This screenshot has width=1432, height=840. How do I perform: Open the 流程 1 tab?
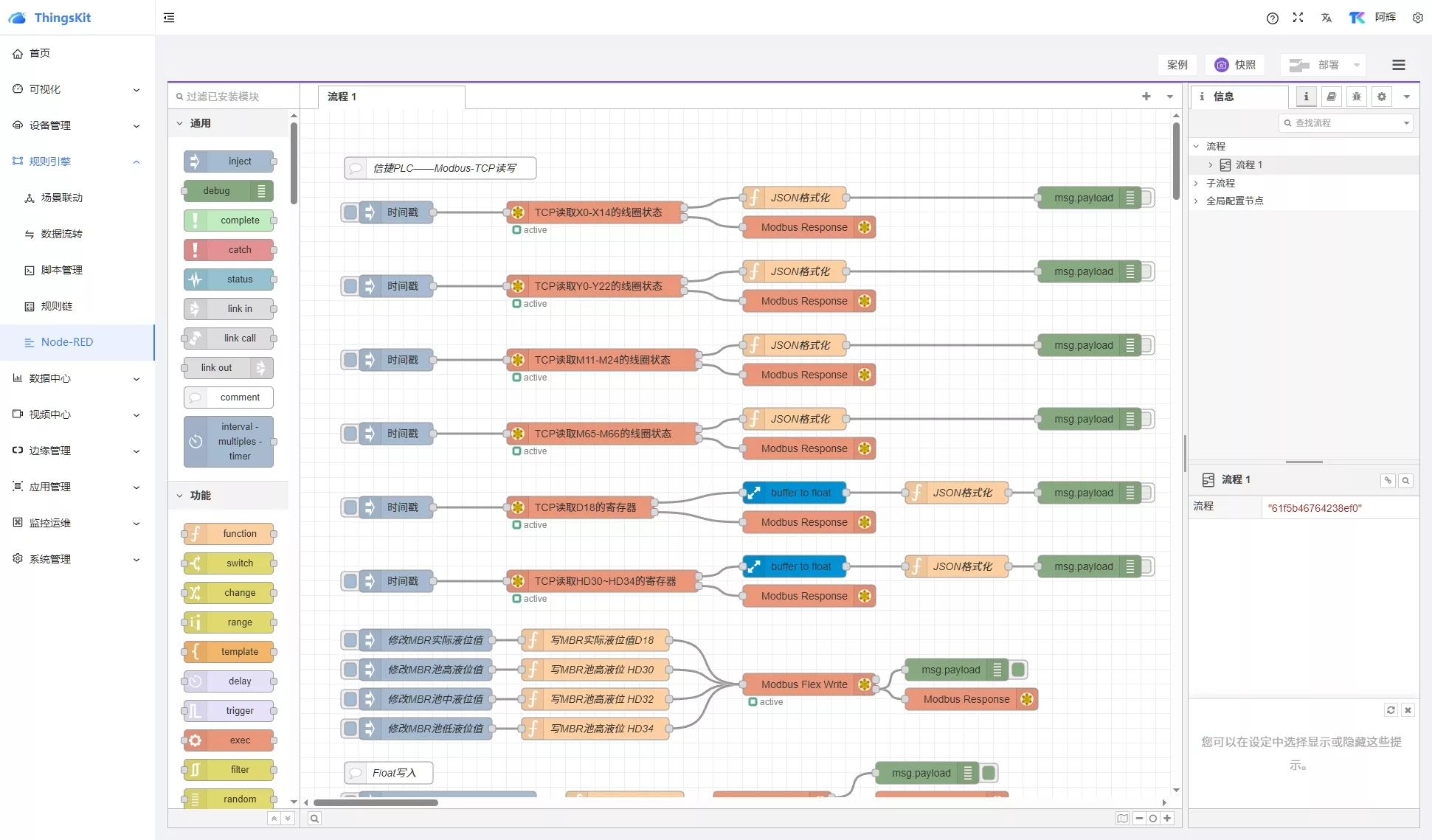(x=342, y=97)
